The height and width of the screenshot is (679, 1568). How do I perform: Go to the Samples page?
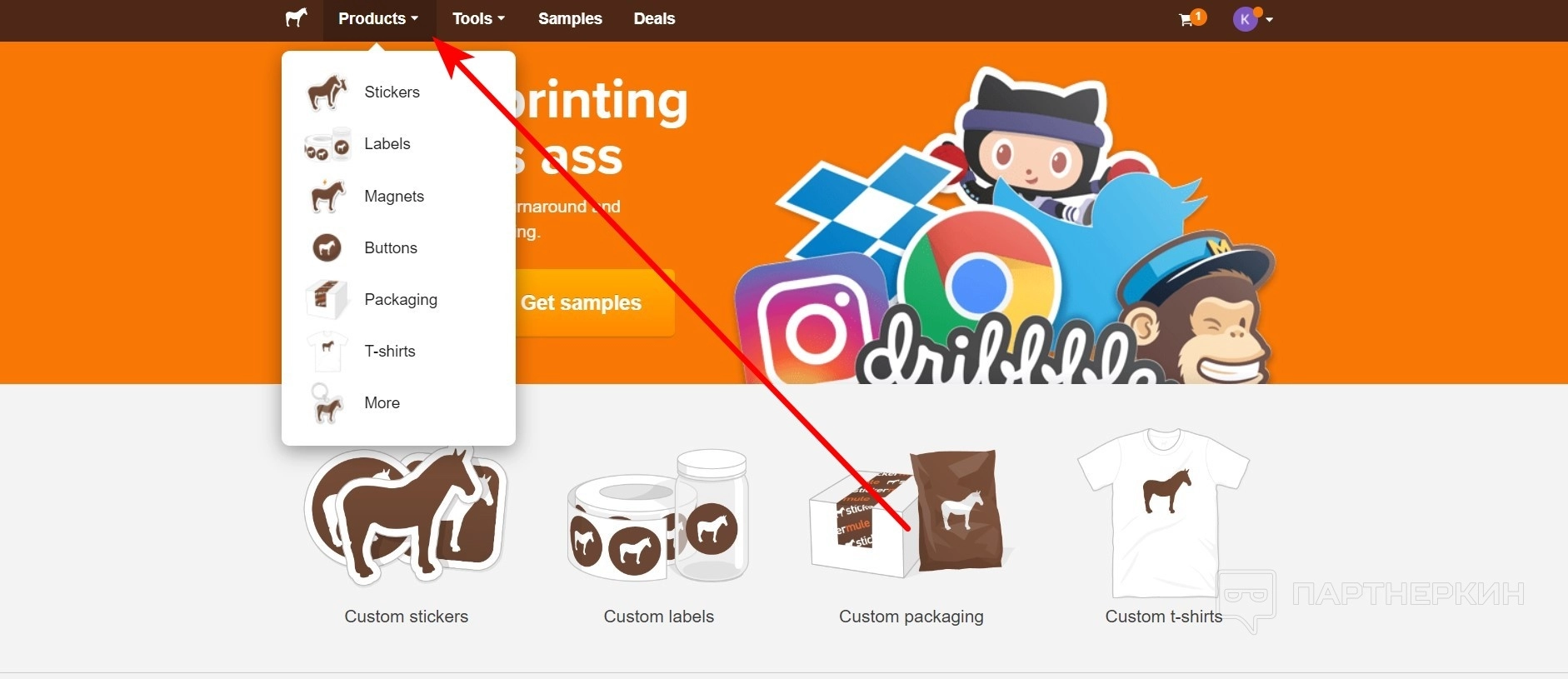[570, 19]
